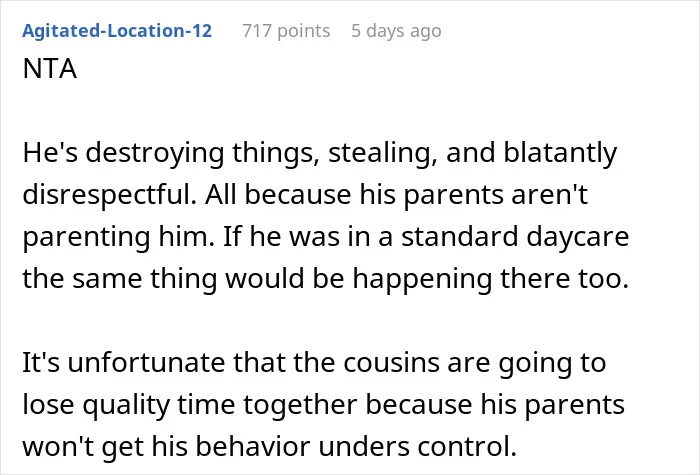Click the word 'blatantly' in comment
This screenshot has height=475, width=700.
(x=560, y=153)
